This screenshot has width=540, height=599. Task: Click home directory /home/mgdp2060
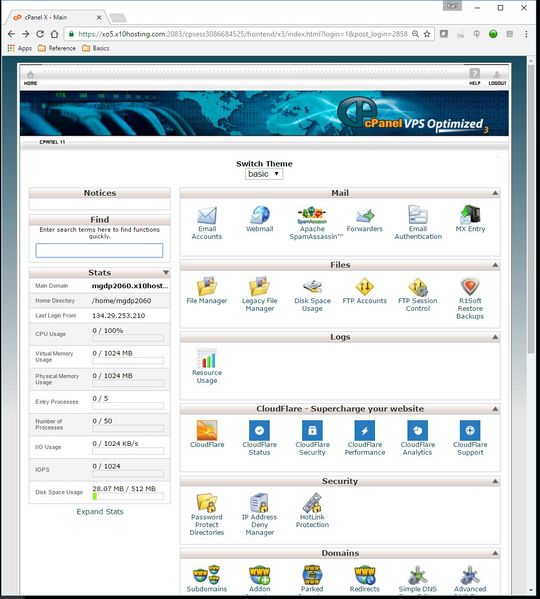pos(121,301)
